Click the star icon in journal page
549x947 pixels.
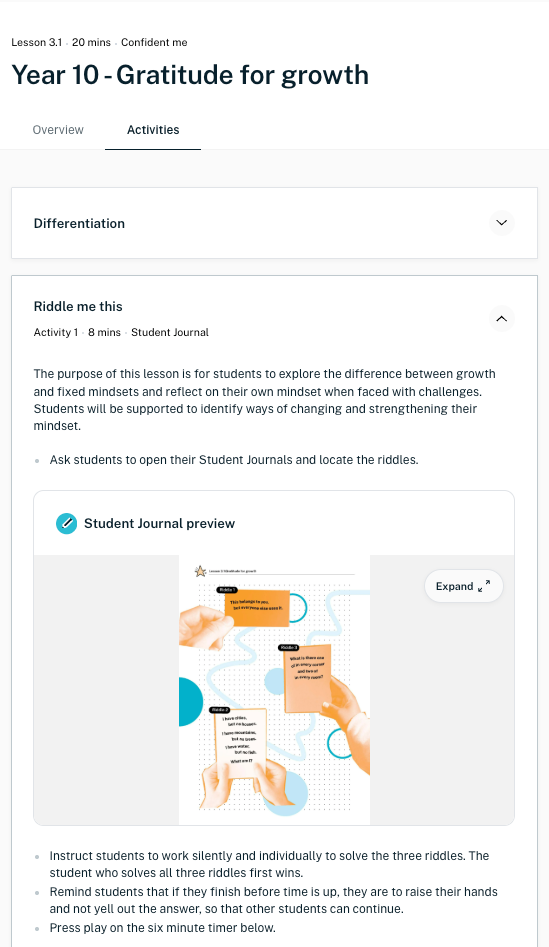201,571
